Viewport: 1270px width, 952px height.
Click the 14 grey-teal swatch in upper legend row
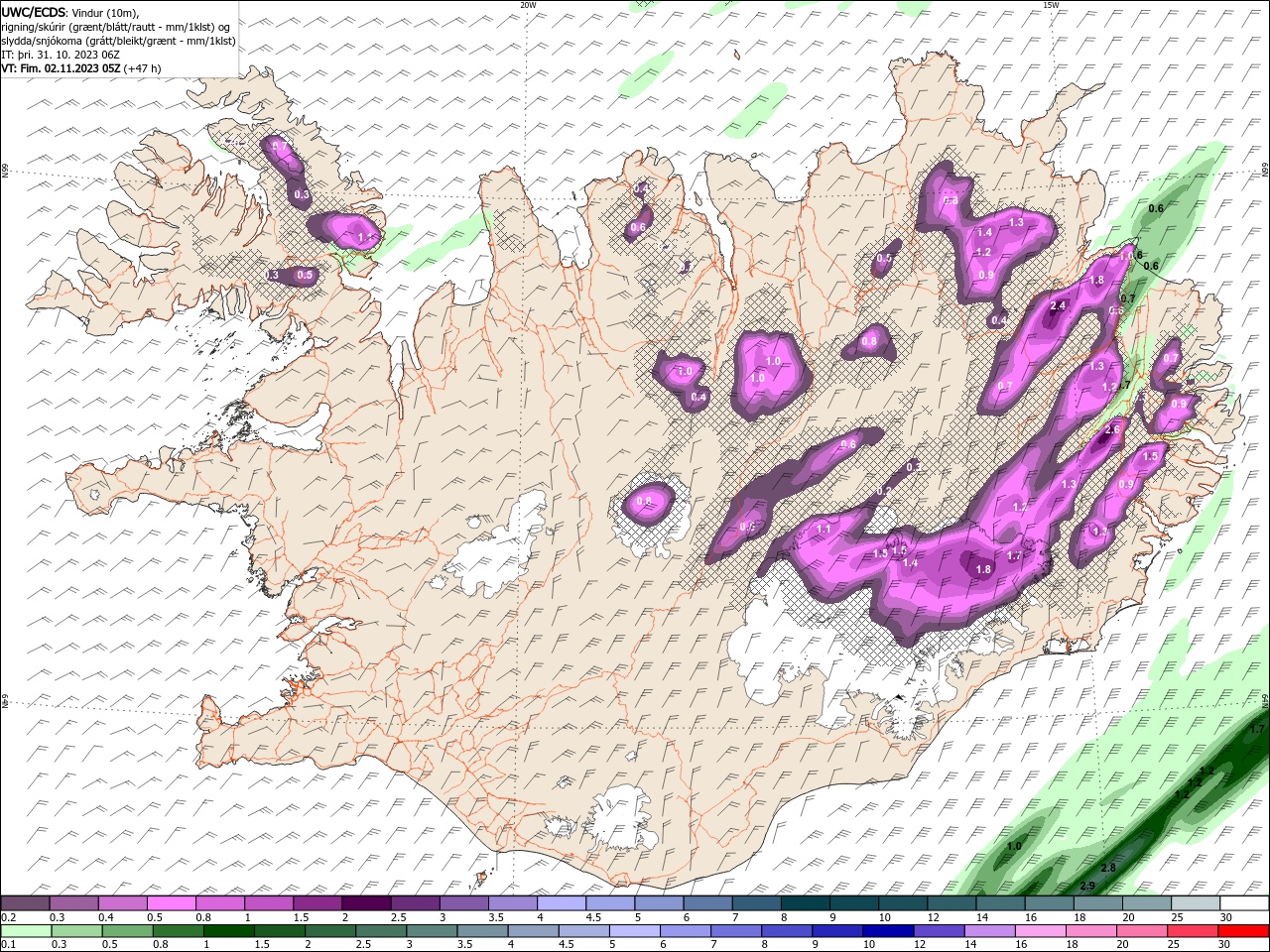click(1000, 903)
